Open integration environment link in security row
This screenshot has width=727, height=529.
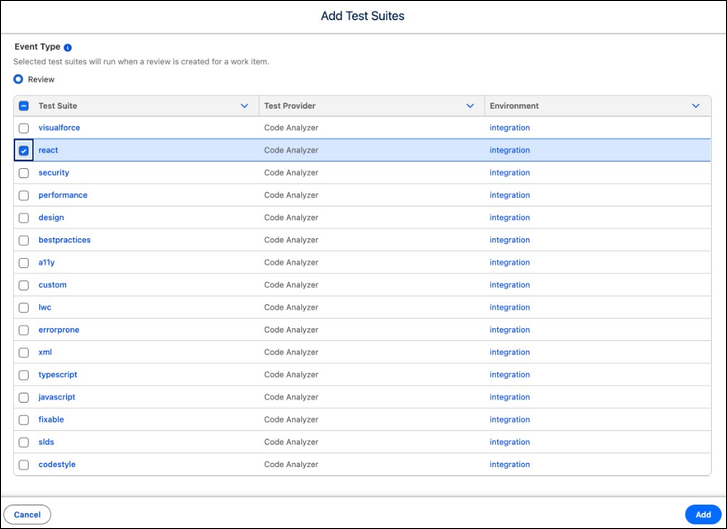(x=510, y=172)
